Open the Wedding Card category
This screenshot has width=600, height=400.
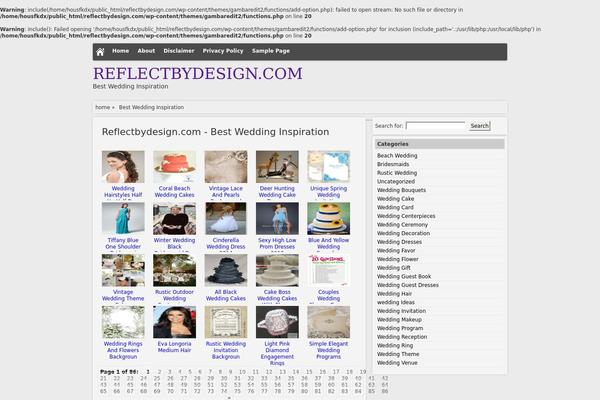tap(395, 207)
